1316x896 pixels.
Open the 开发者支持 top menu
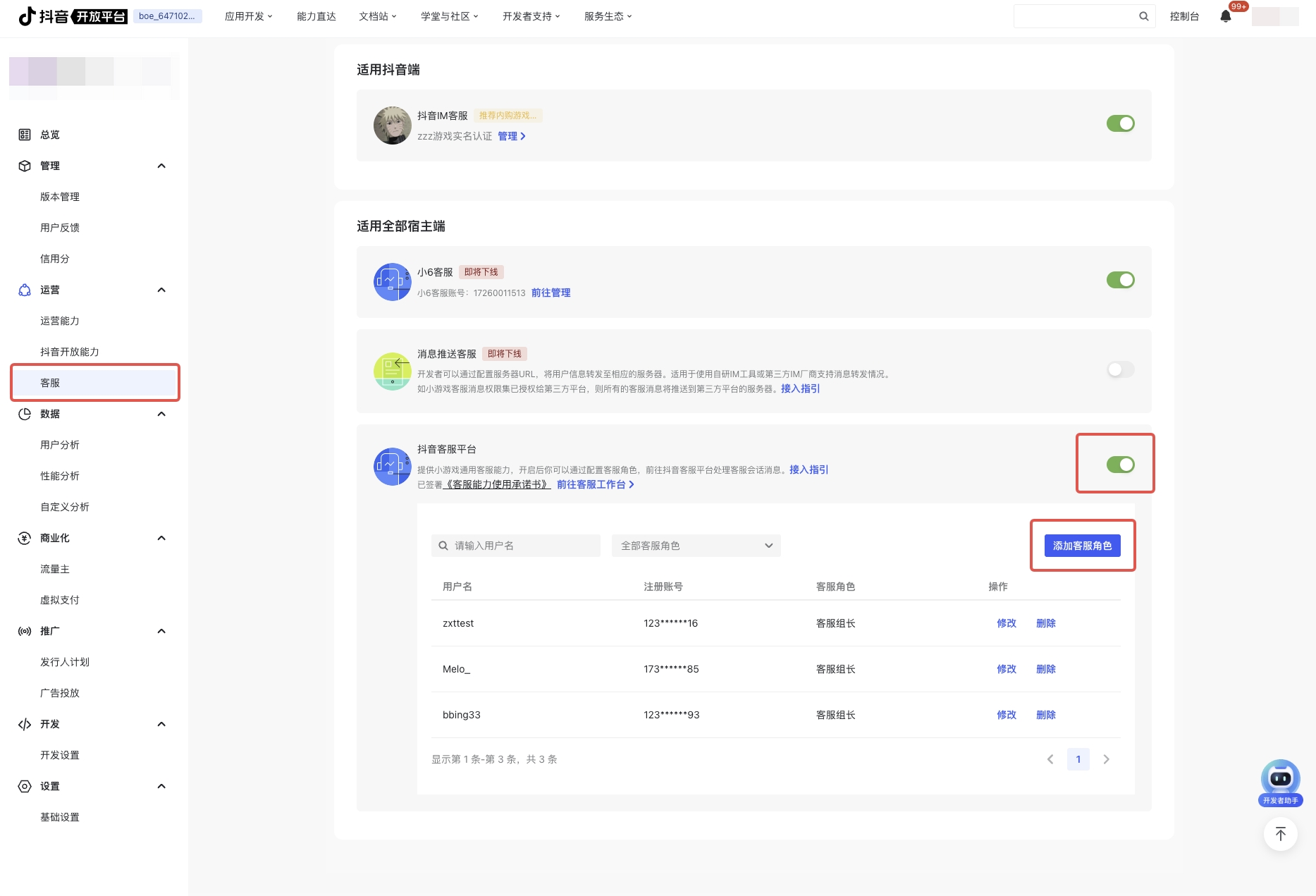(x=531, y=16)
